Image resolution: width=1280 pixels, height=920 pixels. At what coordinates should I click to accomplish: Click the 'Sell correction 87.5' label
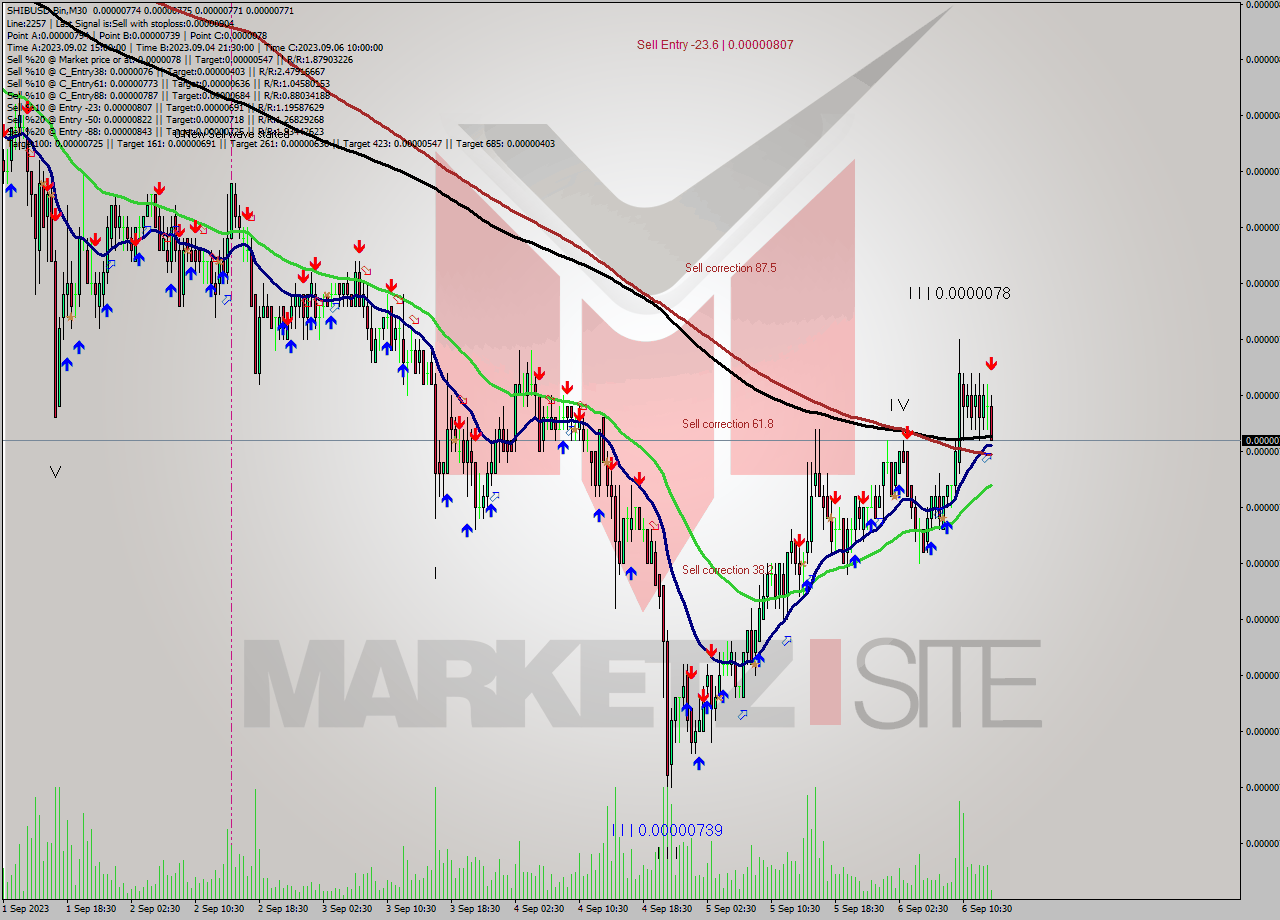coord(730,268)
